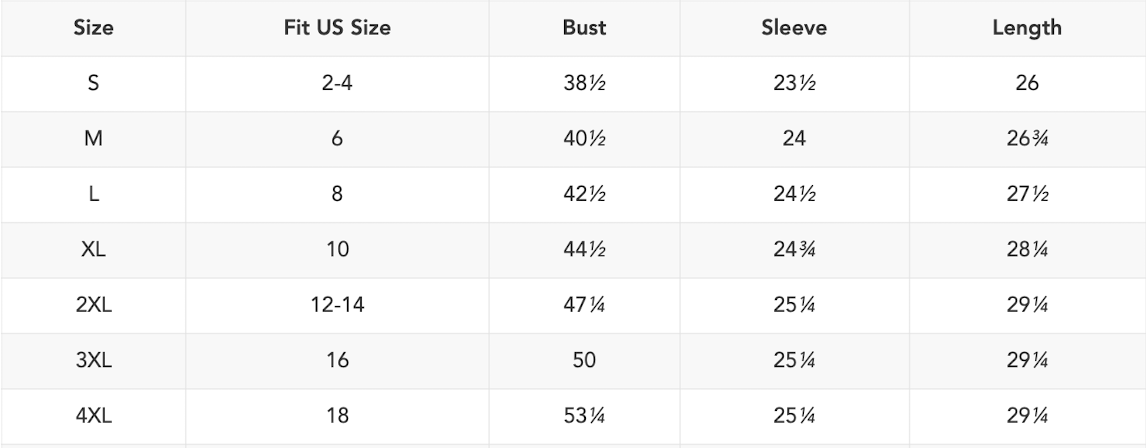Screen dimensions: 1146x448
Task: Click the sleeve value 24
Action: pyautogui.click(x=794, y=140)
